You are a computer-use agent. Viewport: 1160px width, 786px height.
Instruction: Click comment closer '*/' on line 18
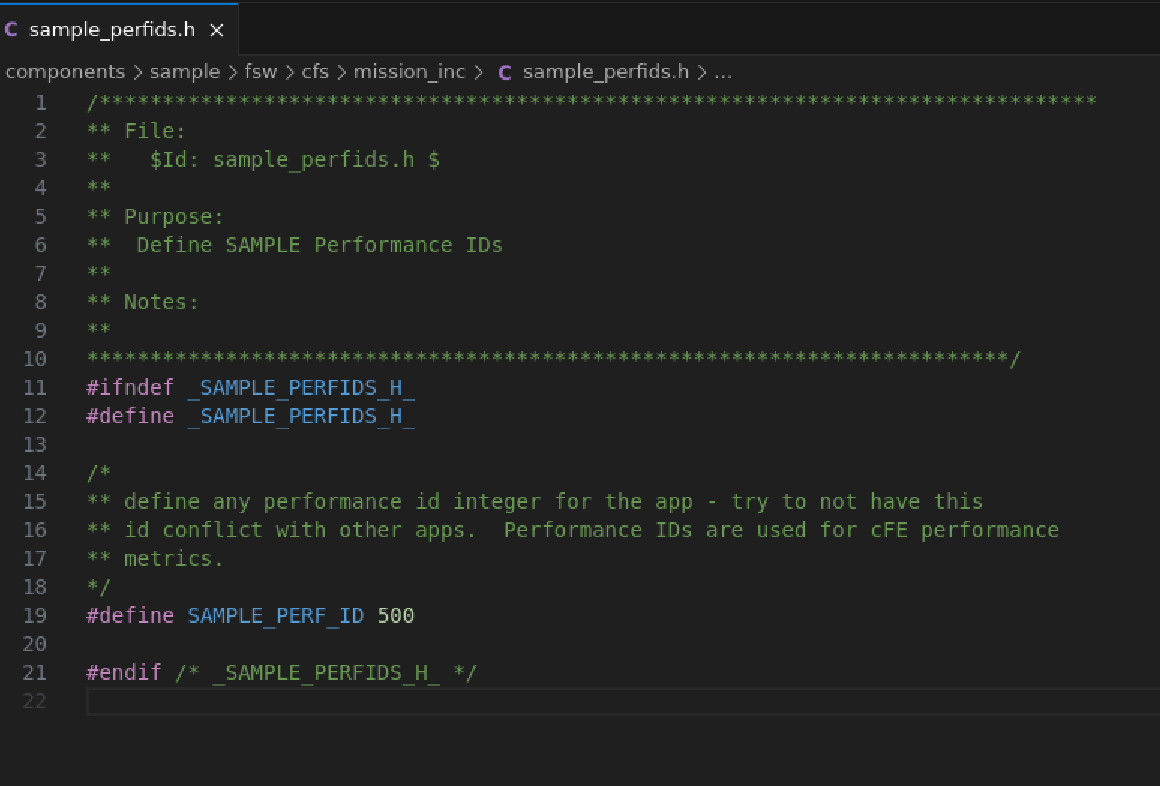pos(98,587)
